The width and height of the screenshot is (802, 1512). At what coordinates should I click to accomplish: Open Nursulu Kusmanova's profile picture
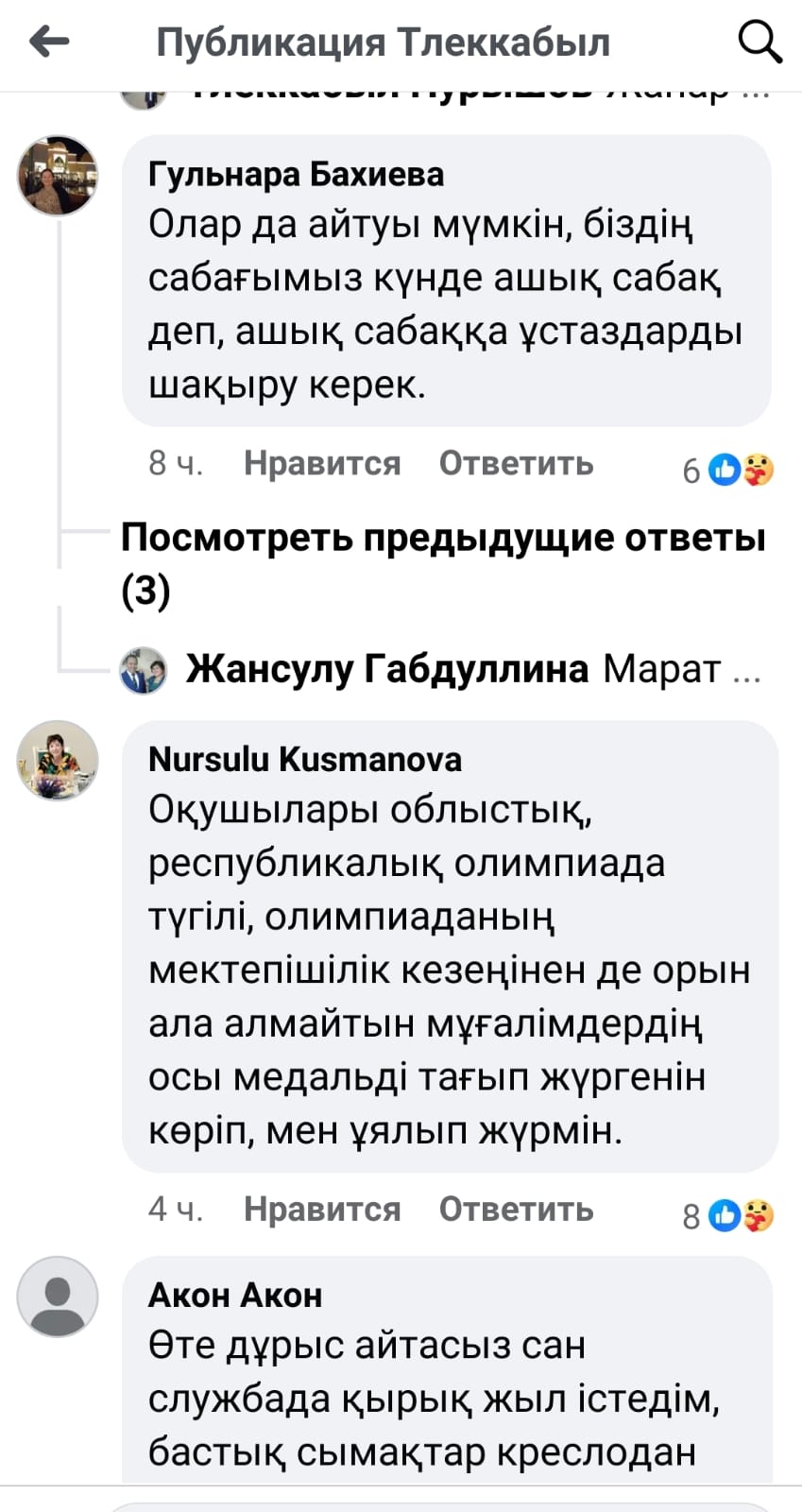[x=58, y=761]
